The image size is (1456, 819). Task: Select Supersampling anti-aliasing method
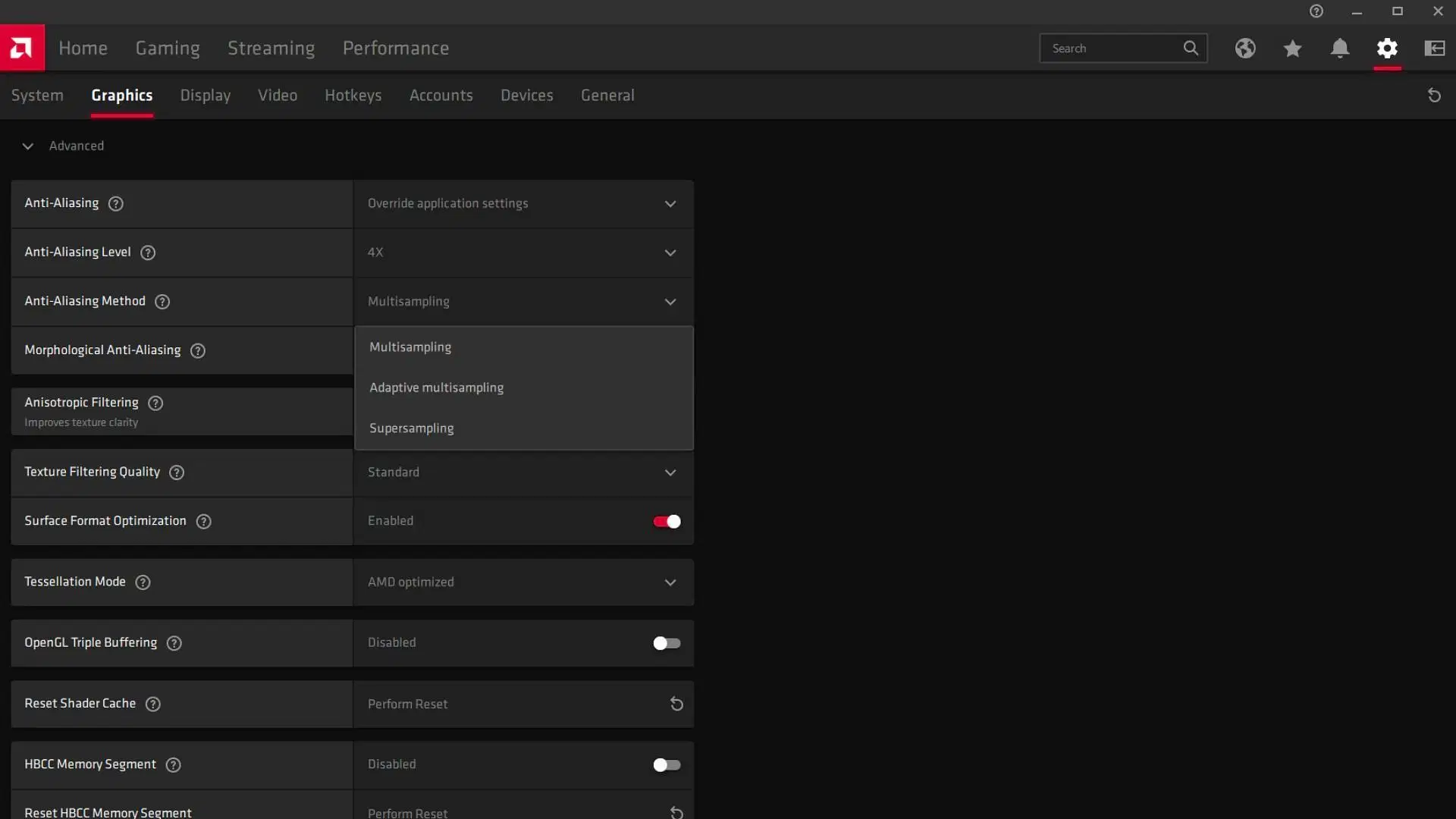pyautogui.click(x=411, y=428)
